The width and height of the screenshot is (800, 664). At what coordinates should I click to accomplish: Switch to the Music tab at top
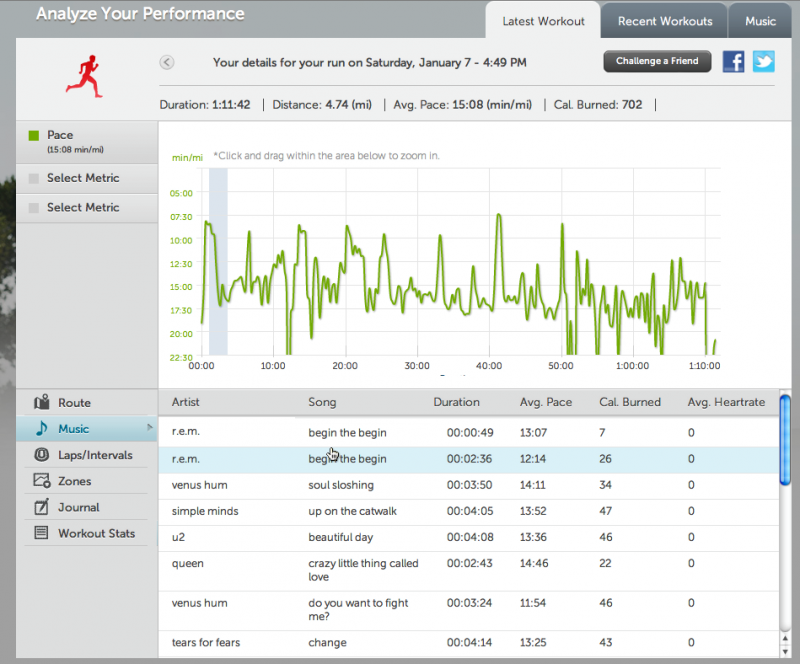click(x=760, y=21)
